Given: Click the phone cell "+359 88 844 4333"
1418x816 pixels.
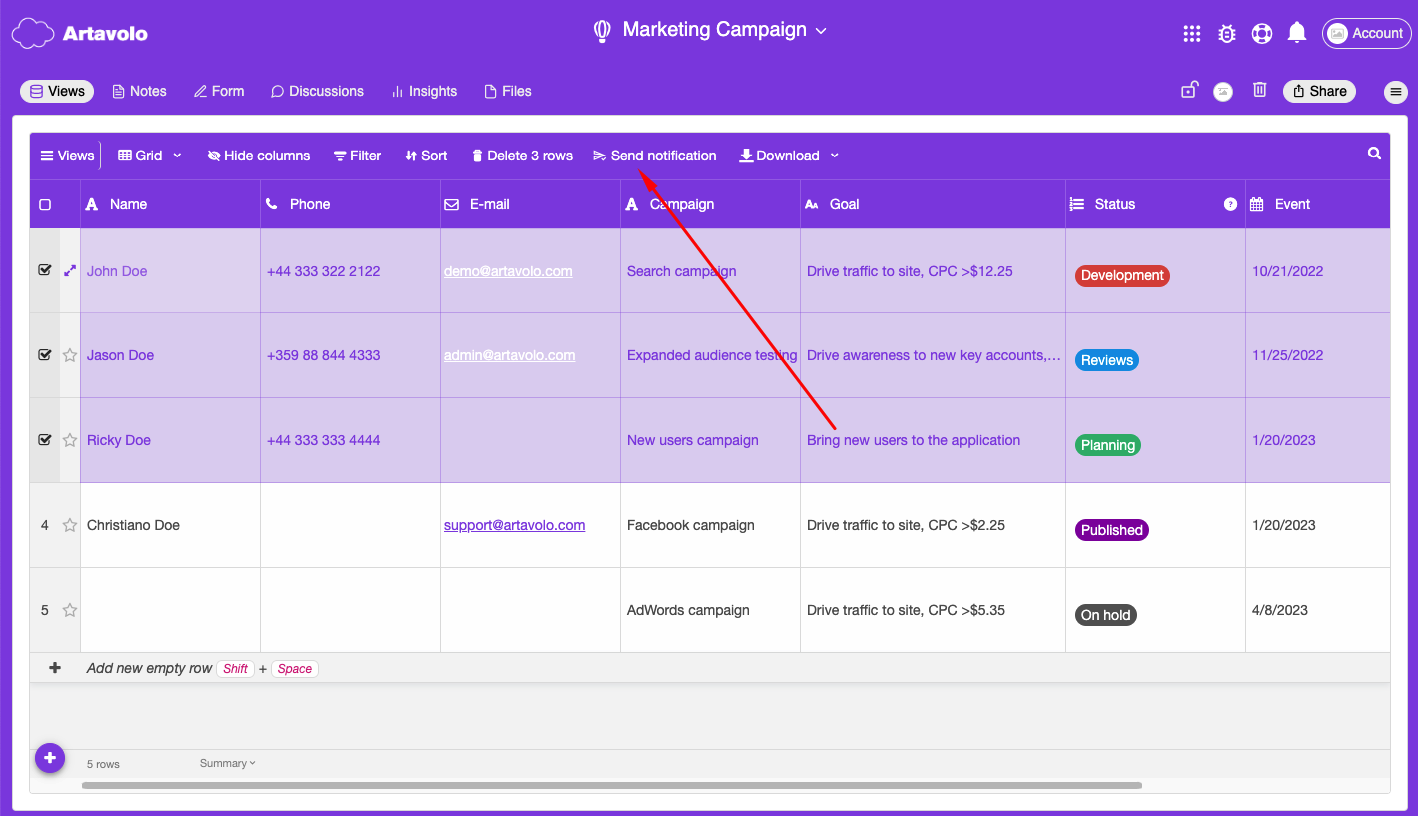Looking at the screenshot, I should [350, 355].
